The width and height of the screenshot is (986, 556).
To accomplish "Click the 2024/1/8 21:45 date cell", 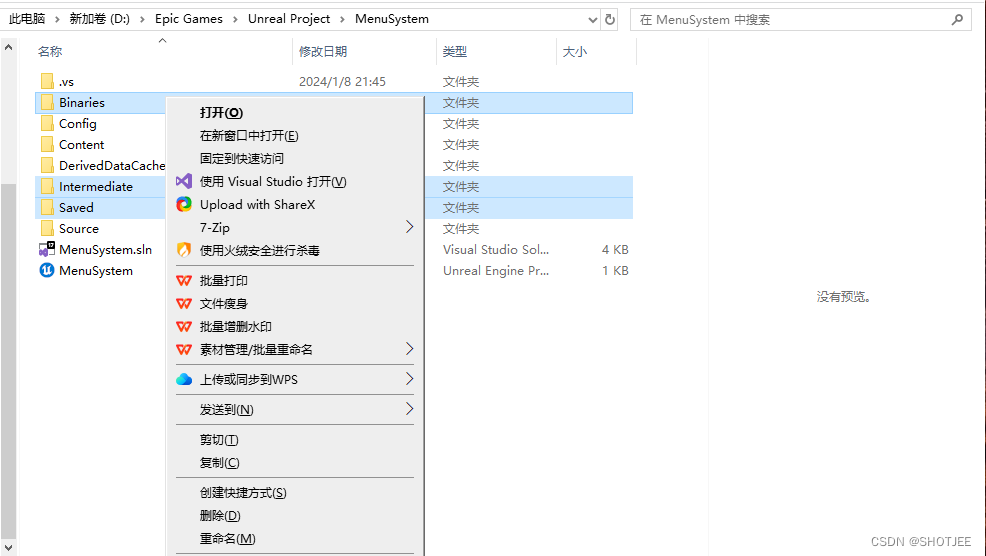I will click(342, 82).
